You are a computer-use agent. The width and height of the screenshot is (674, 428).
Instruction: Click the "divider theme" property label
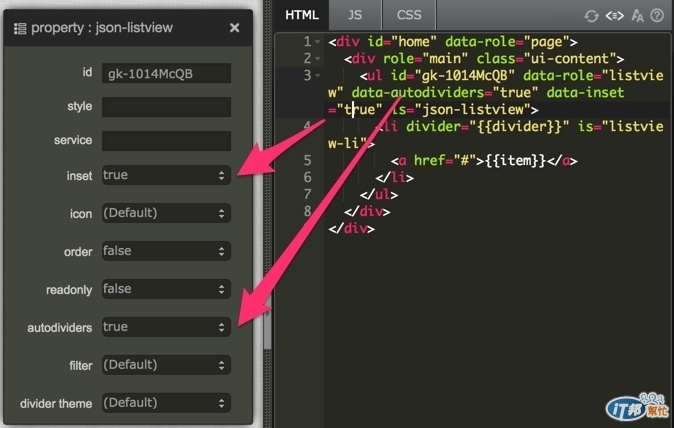click(x=56, y=404)
